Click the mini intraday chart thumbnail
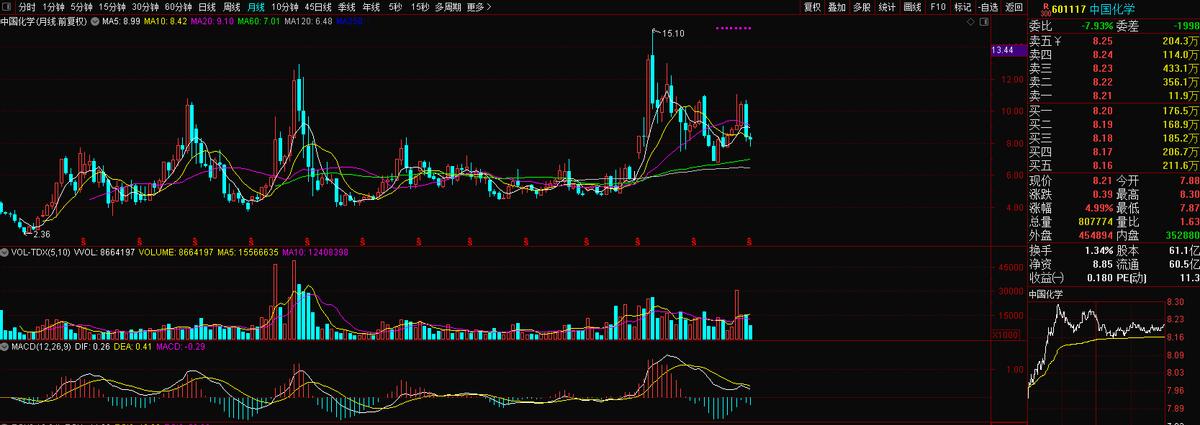 1098,362
